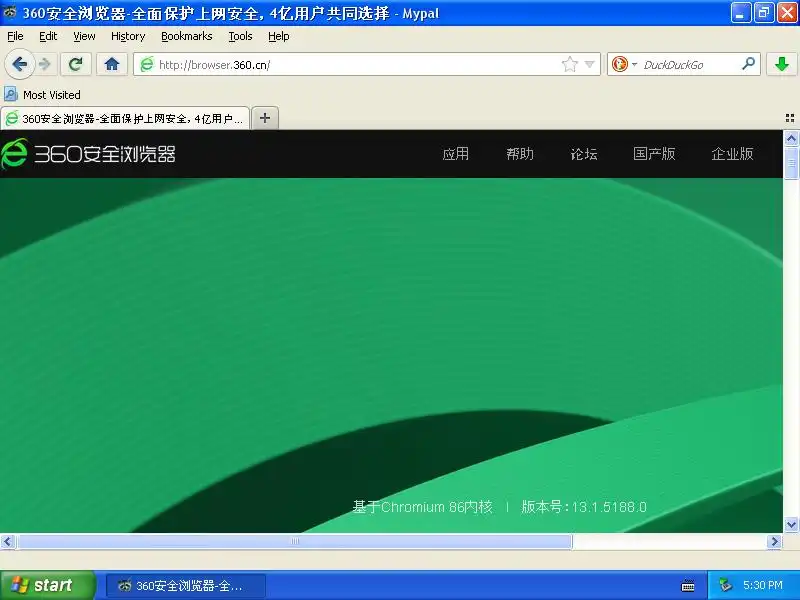Click the on-screen keyboard tray icon
Screen dimensions: 800x600
pyautogui.click(x=688, y=586)
